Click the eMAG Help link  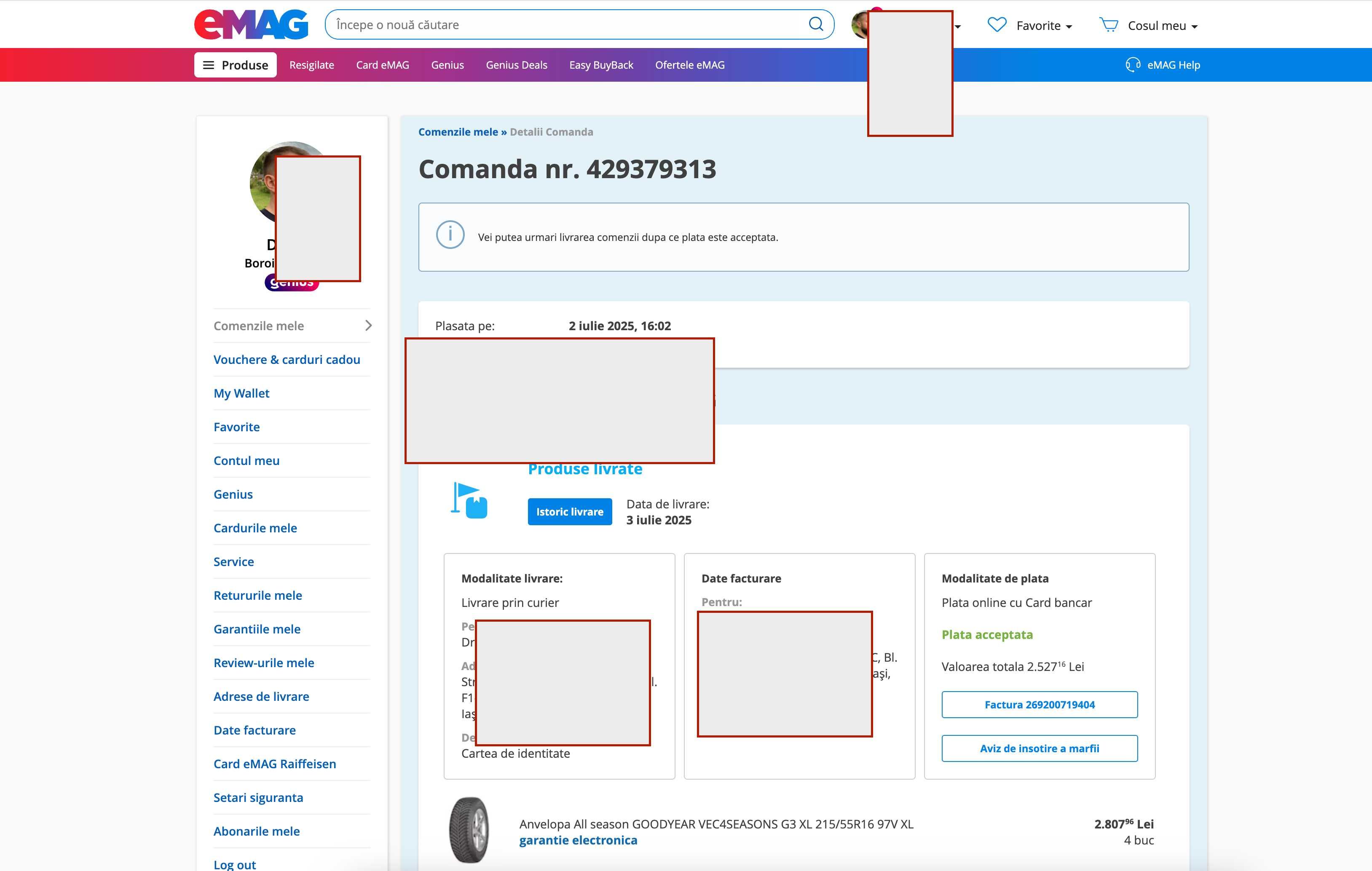click(x=1173, y=65)
